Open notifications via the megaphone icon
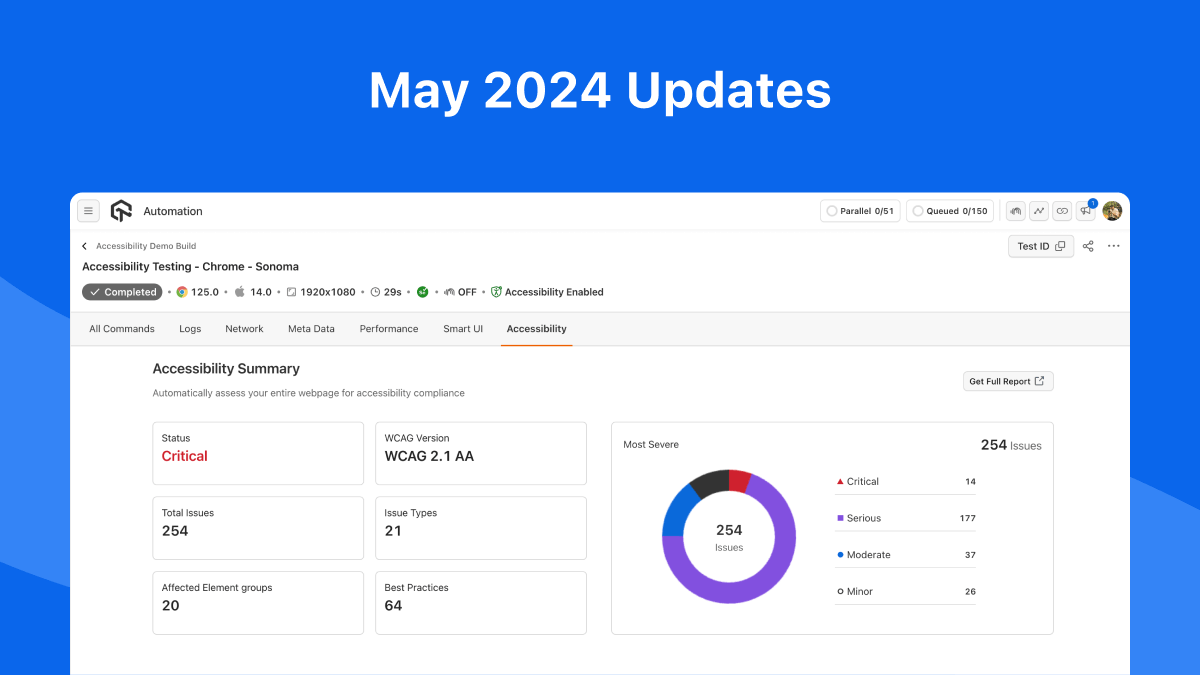This screenshot has width=1200, height=675. pos(1086,210)
